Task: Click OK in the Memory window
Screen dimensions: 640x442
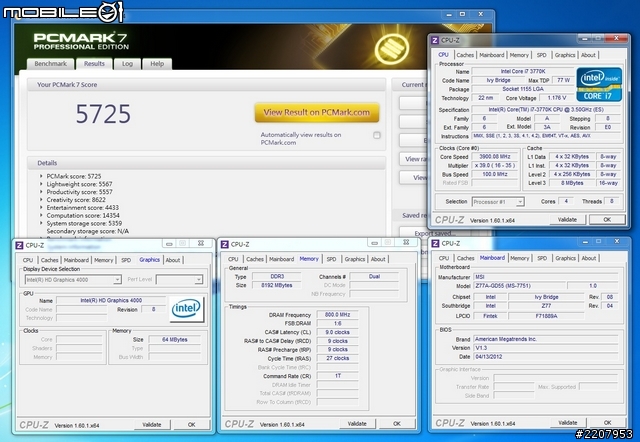Action: [x=397, y=424]
